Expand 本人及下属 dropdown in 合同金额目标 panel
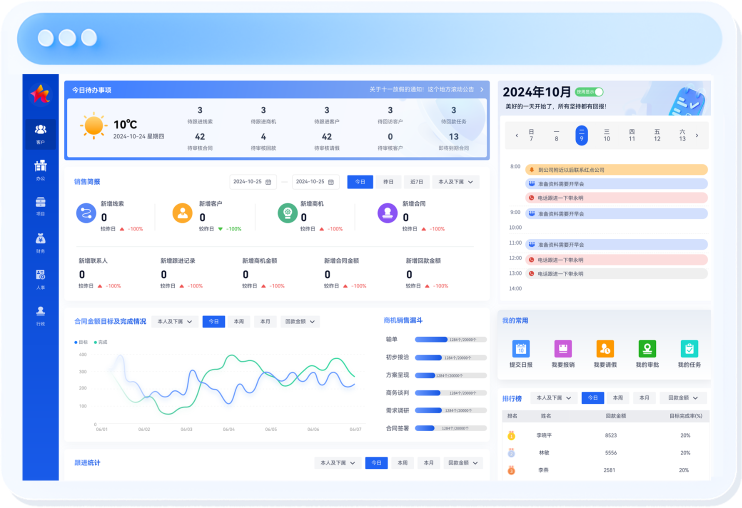Viewport: 742px width, 508px height. pos(175,322)
